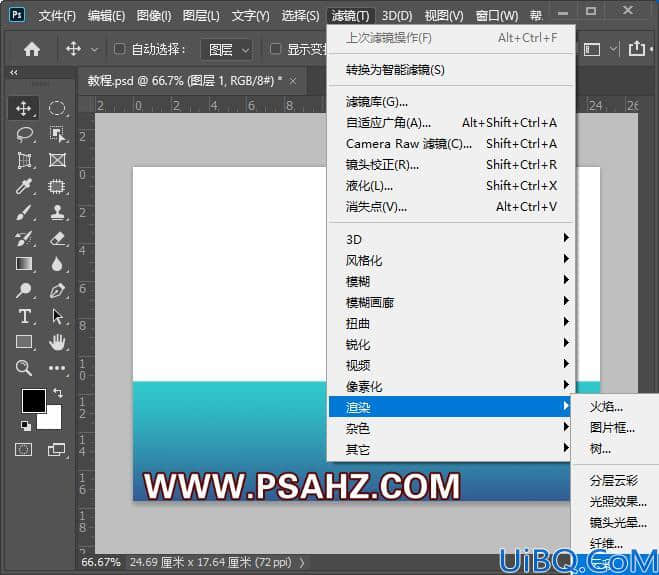Select the Rectangle shape tool
The image size is (659, 575).
pos(24,342)
